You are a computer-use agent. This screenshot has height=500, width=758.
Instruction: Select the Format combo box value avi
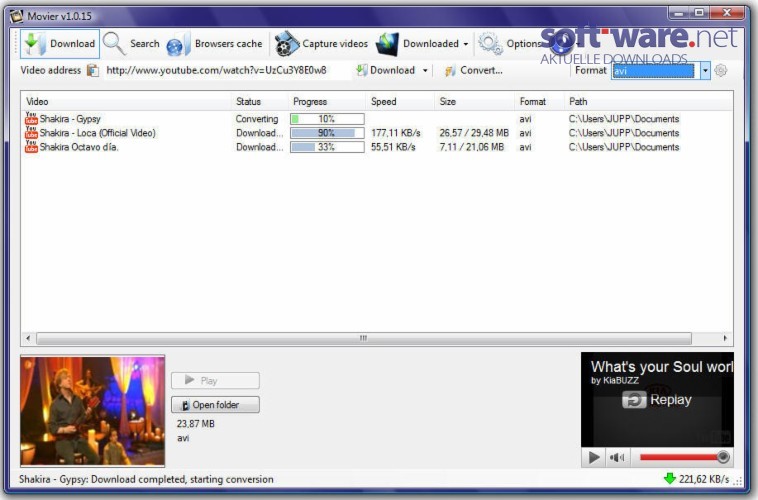coord(654,71)
